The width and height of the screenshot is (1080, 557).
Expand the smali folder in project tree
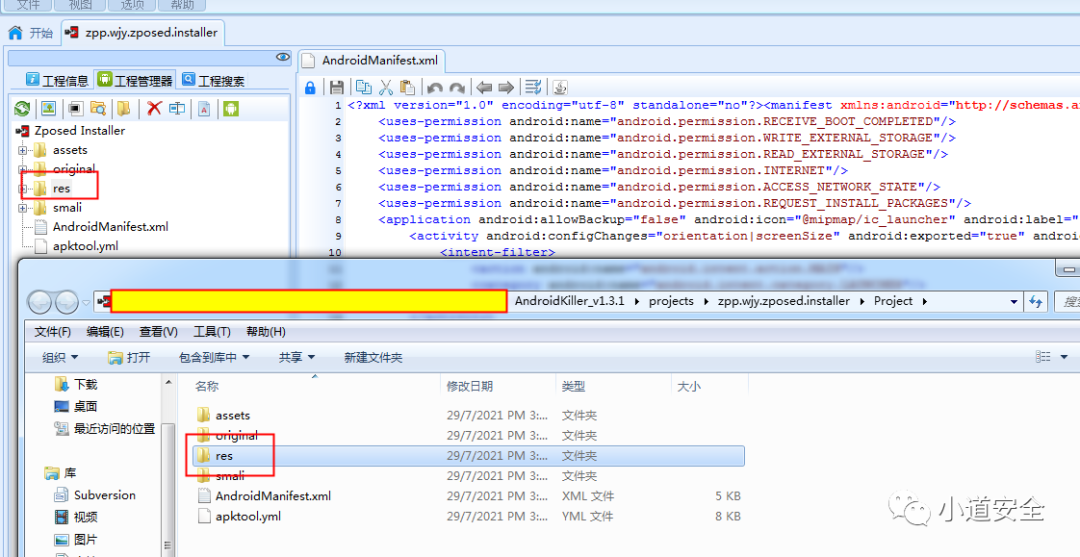click(23, 208)
